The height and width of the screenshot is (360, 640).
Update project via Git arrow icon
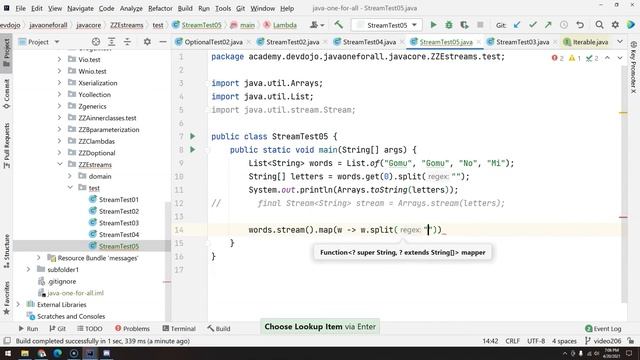click(x=517, y=25)
